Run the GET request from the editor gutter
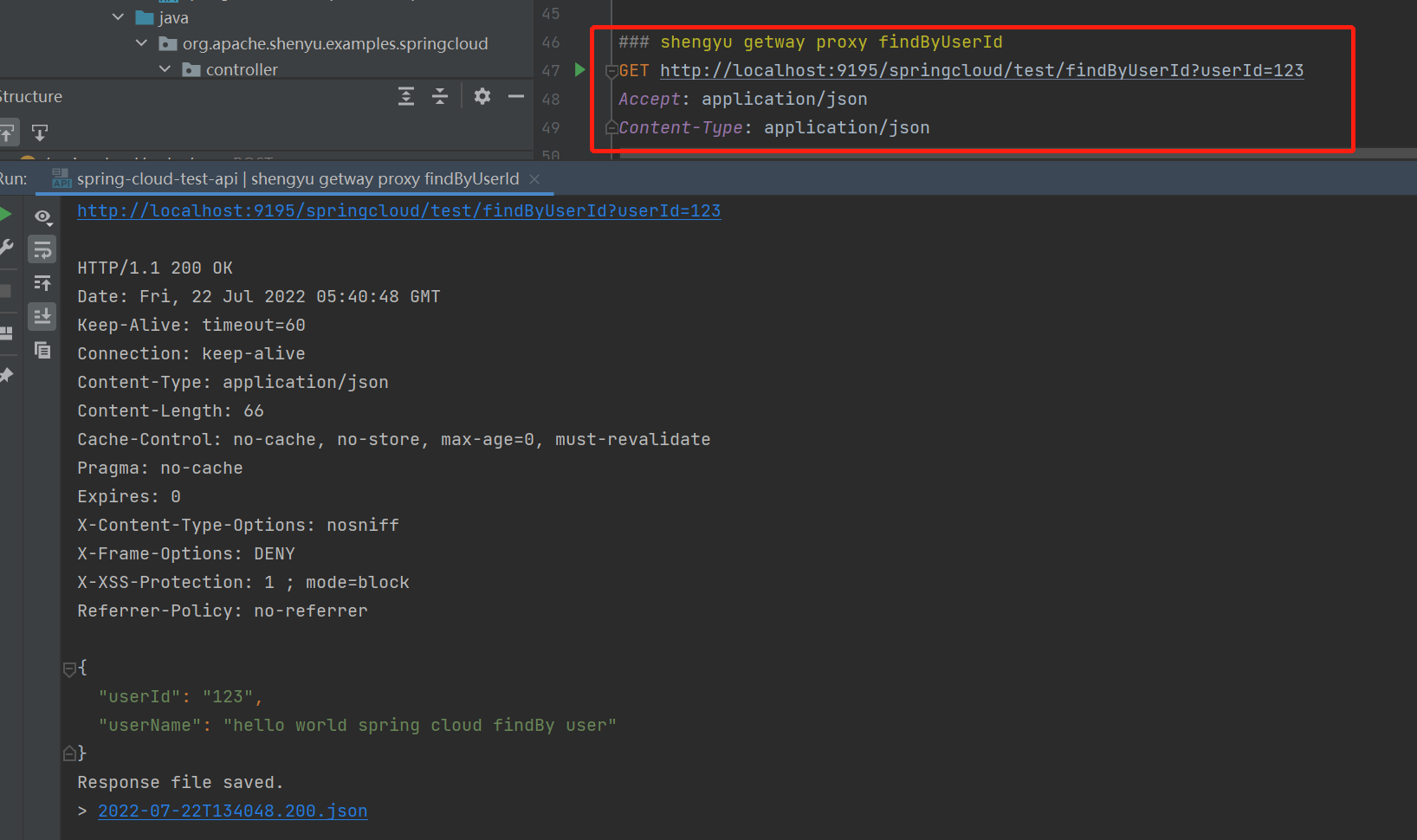This screenshot has height=840, width=1417. coord(579,70)
